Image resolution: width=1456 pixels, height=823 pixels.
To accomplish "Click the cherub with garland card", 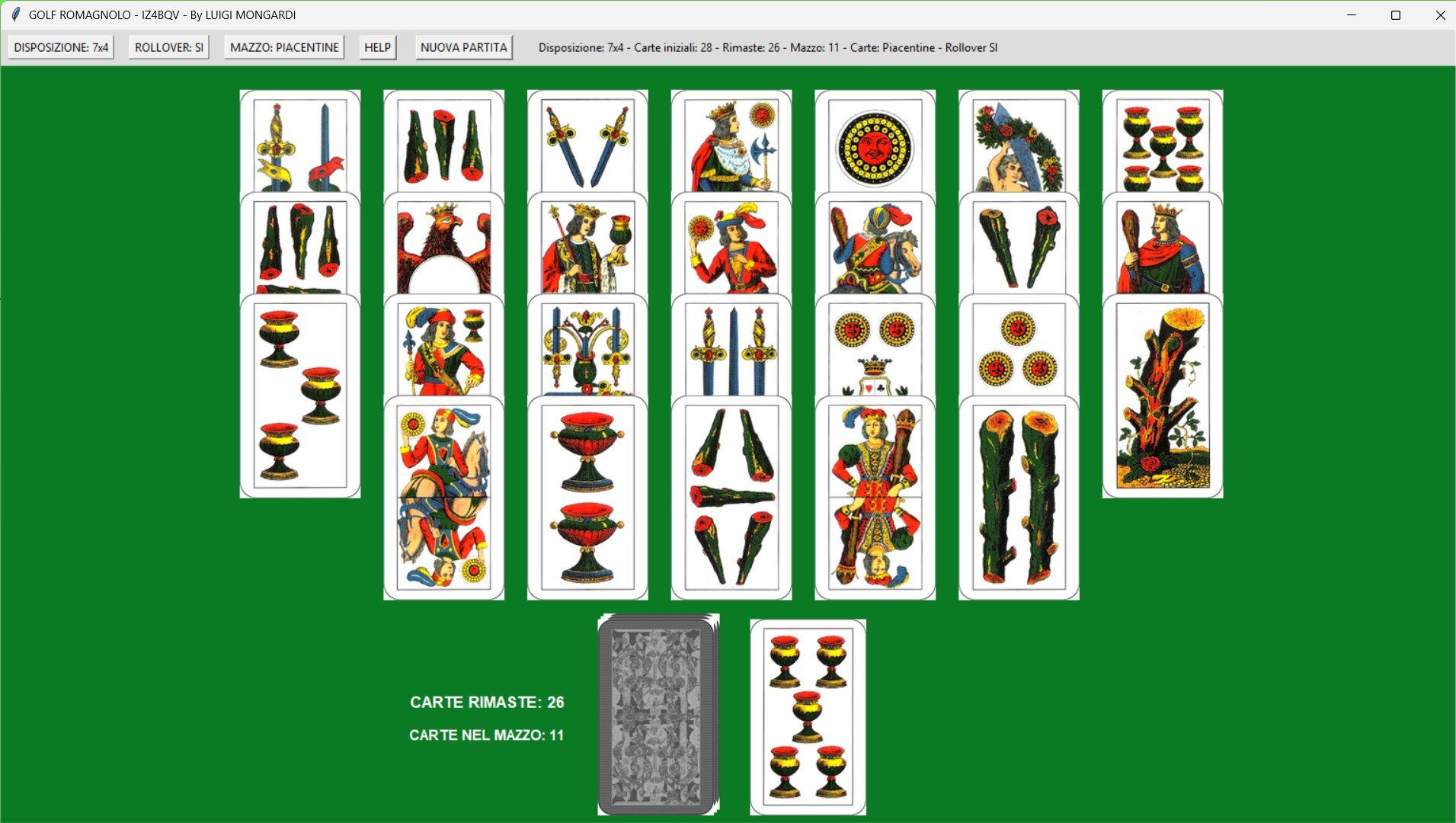I will click(1019, 141).
